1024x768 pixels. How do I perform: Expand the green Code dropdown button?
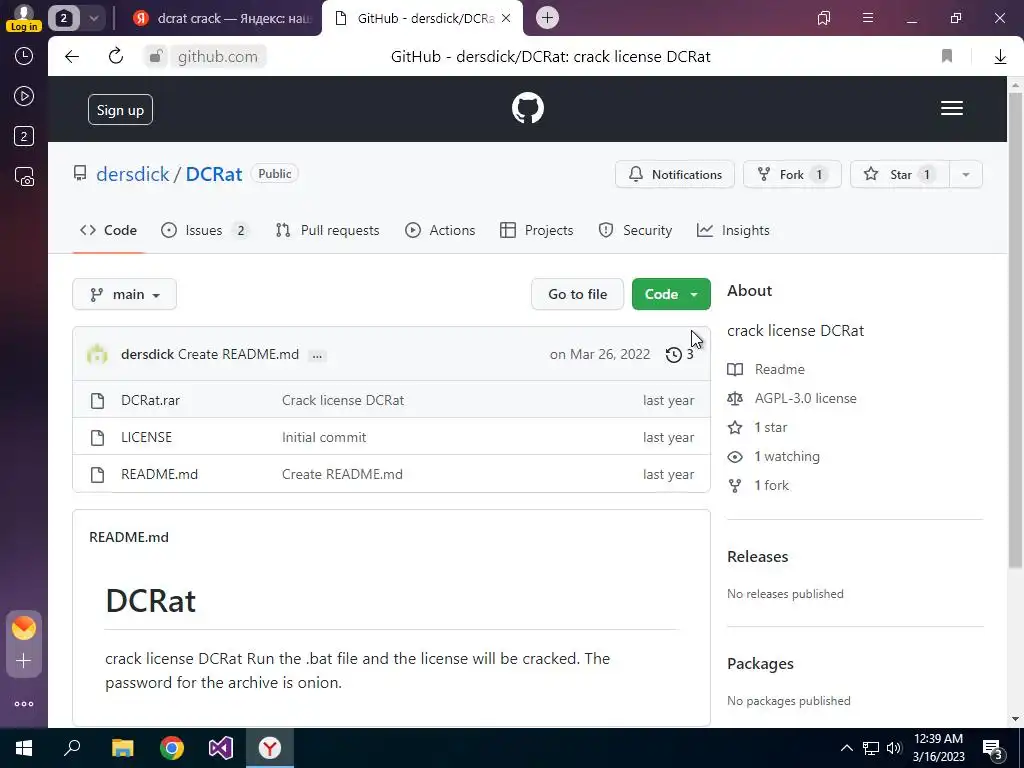pyautogui.click(x=671, y=294)
